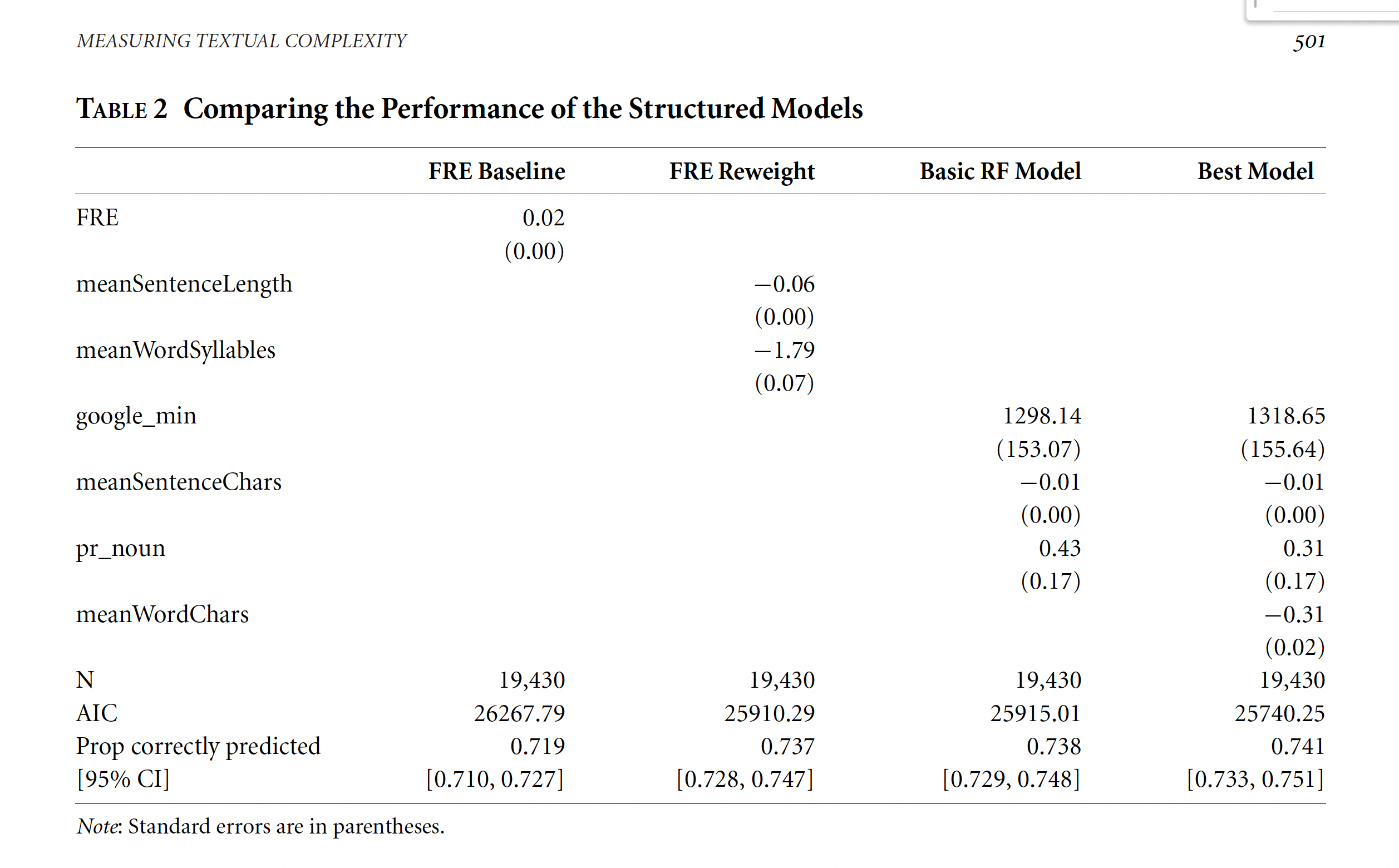Image resolution: width=1399 pixels, height=868 pixels.
Task: Click the 'meanWordSyllables' row label
Action: coord(176,349)
